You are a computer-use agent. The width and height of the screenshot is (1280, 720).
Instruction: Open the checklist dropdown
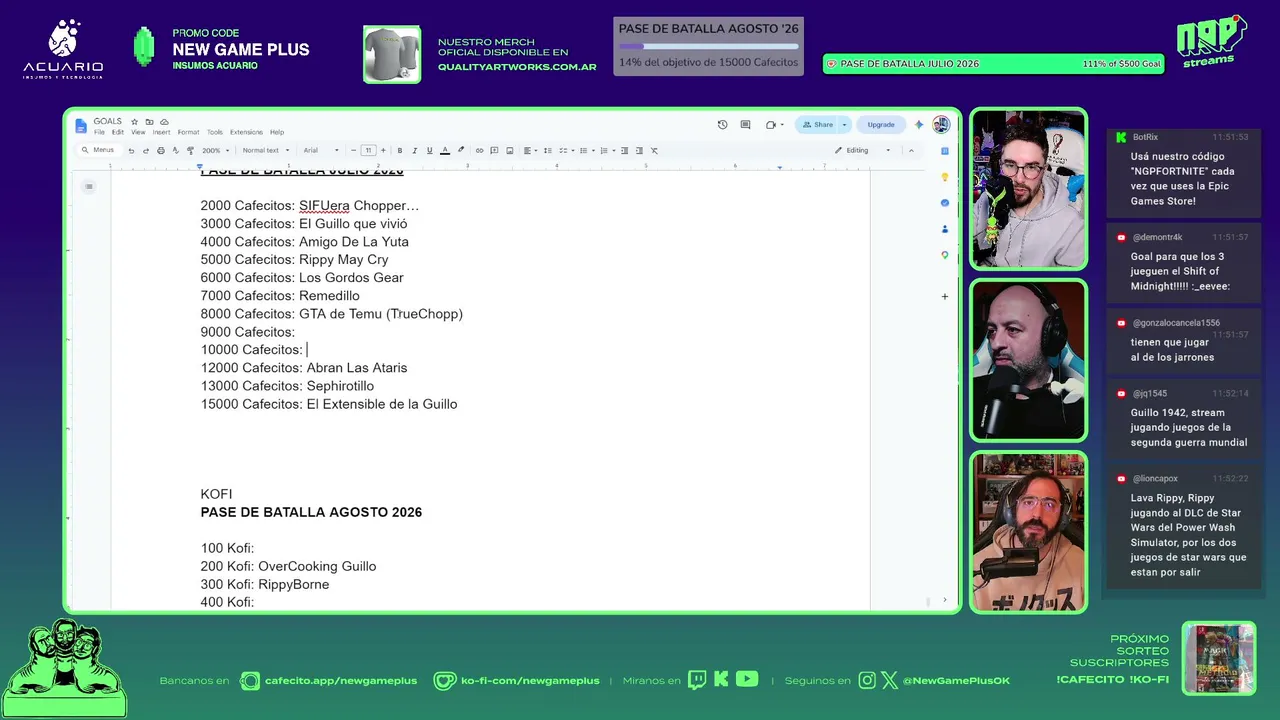tap(566, 151)
